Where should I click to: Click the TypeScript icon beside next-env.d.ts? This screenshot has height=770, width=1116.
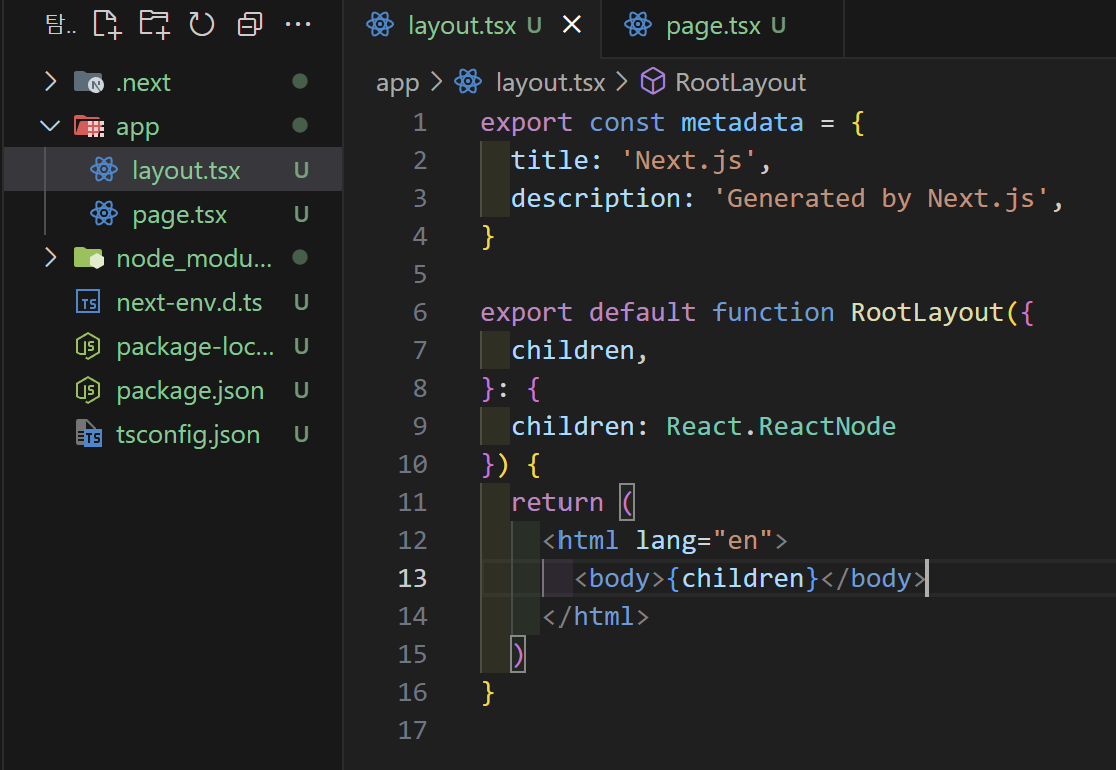pyautogui.click(x=88, y=302)
